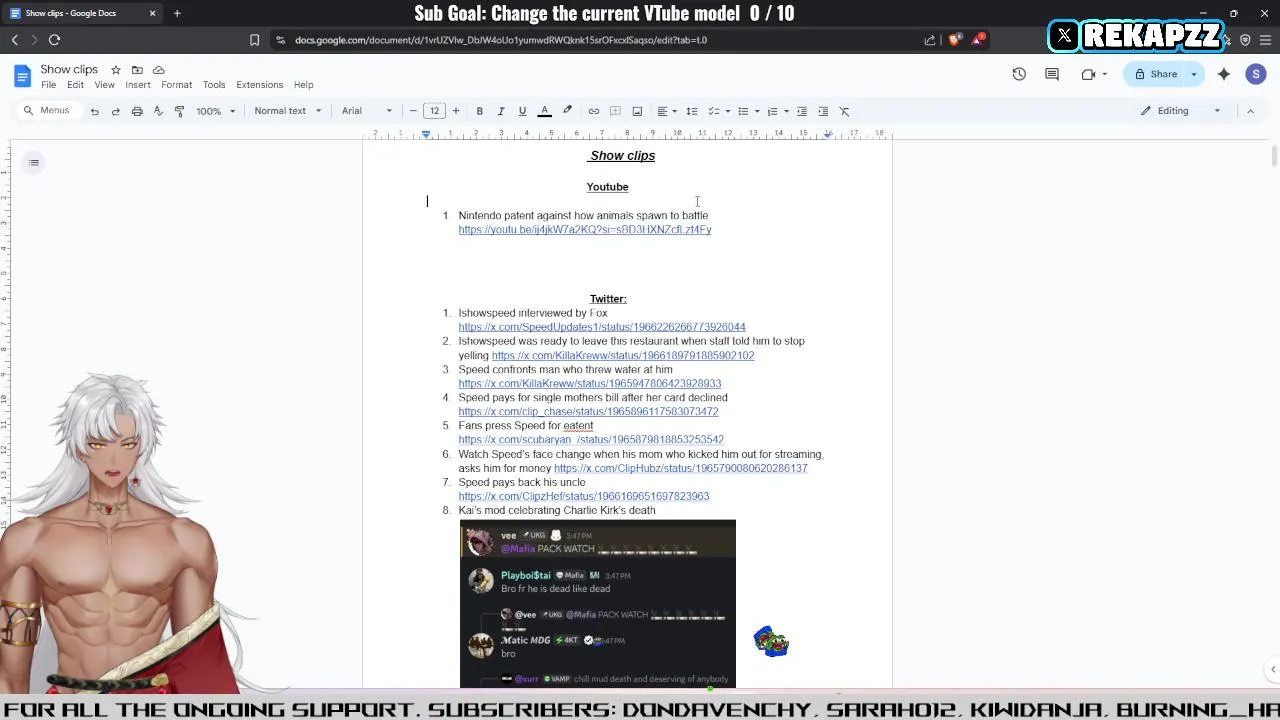Move the document using the folder icon
Image resolution: width=1280 pixels, height=720 pixels.
137,70
